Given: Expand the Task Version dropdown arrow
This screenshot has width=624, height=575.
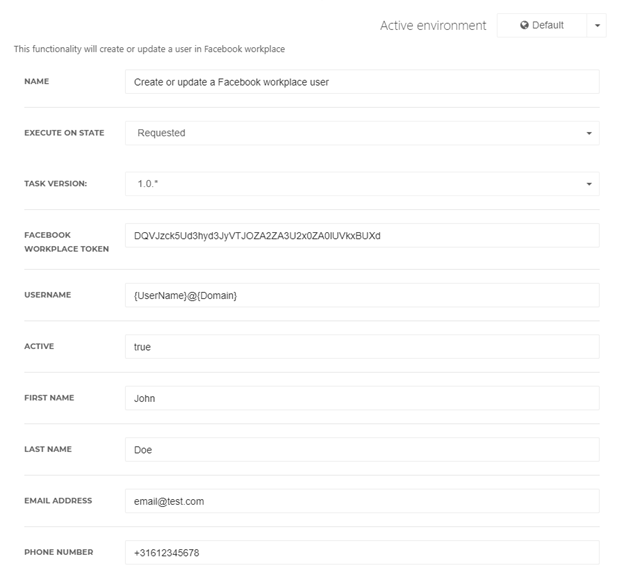Looking at the screenshot, I should [x=589, y=184].
